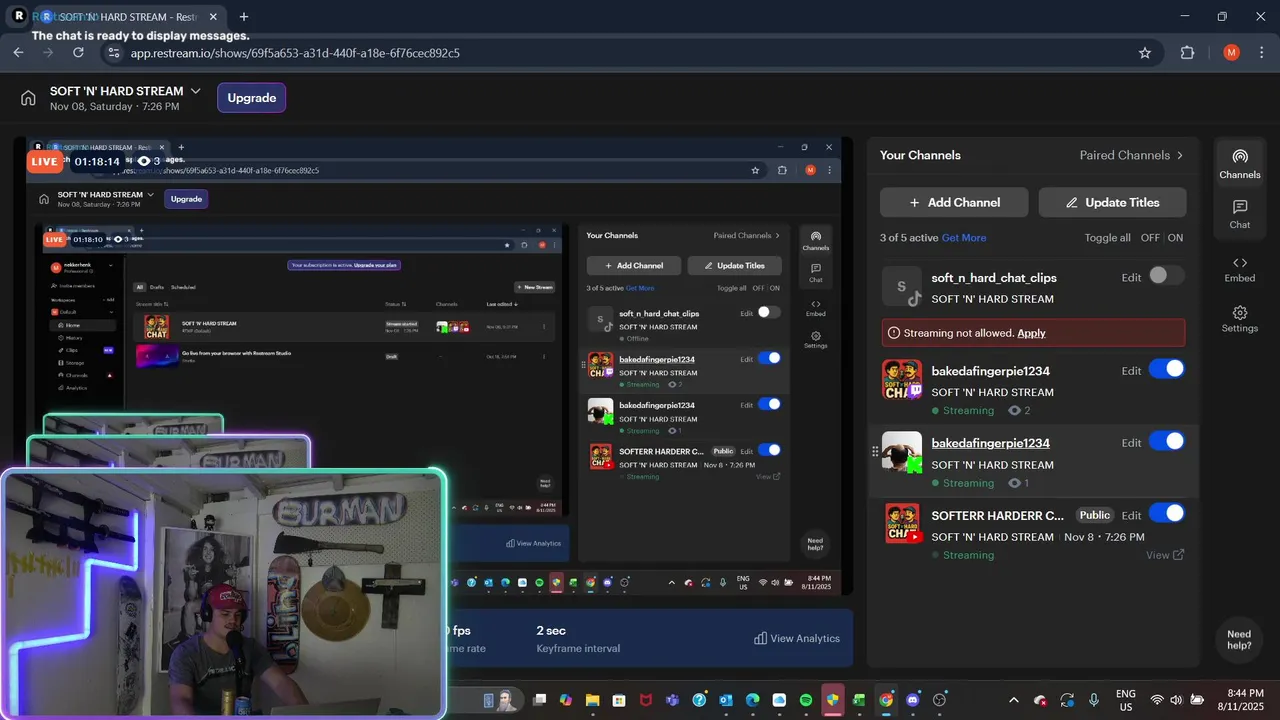Click the Twitch channel avatar icon

pos(902,379)
